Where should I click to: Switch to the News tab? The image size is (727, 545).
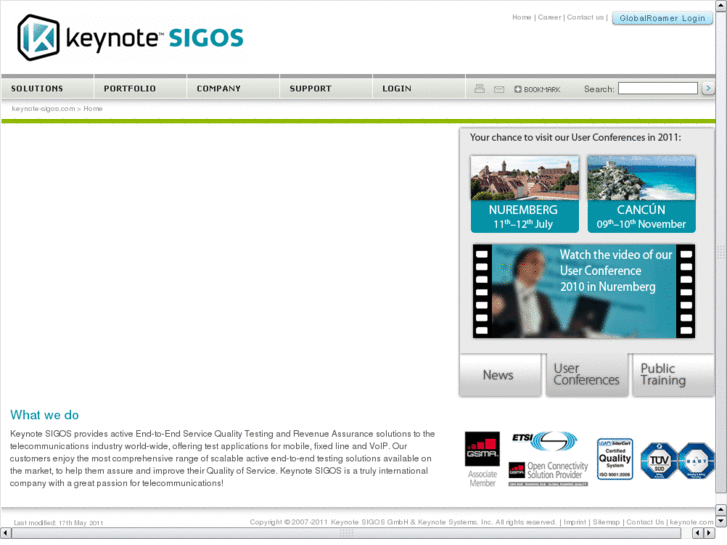click(500, 375)
